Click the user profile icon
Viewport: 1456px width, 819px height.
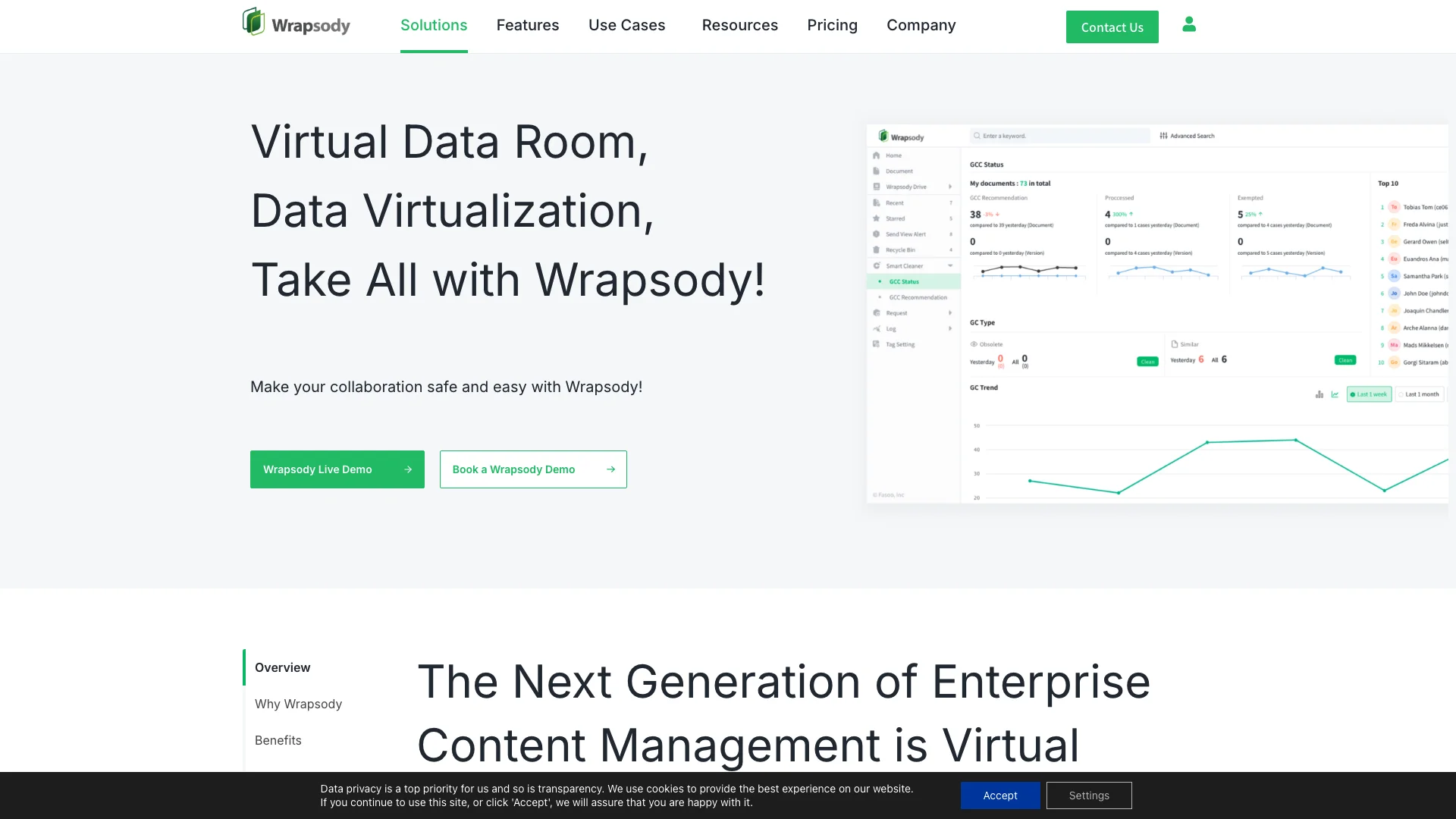[1189, 24]
